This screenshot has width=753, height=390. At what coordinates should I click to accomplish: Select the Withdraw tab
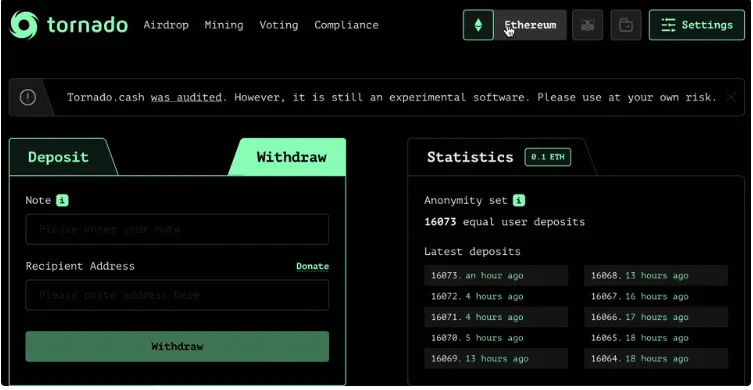[x=291, y=157]
